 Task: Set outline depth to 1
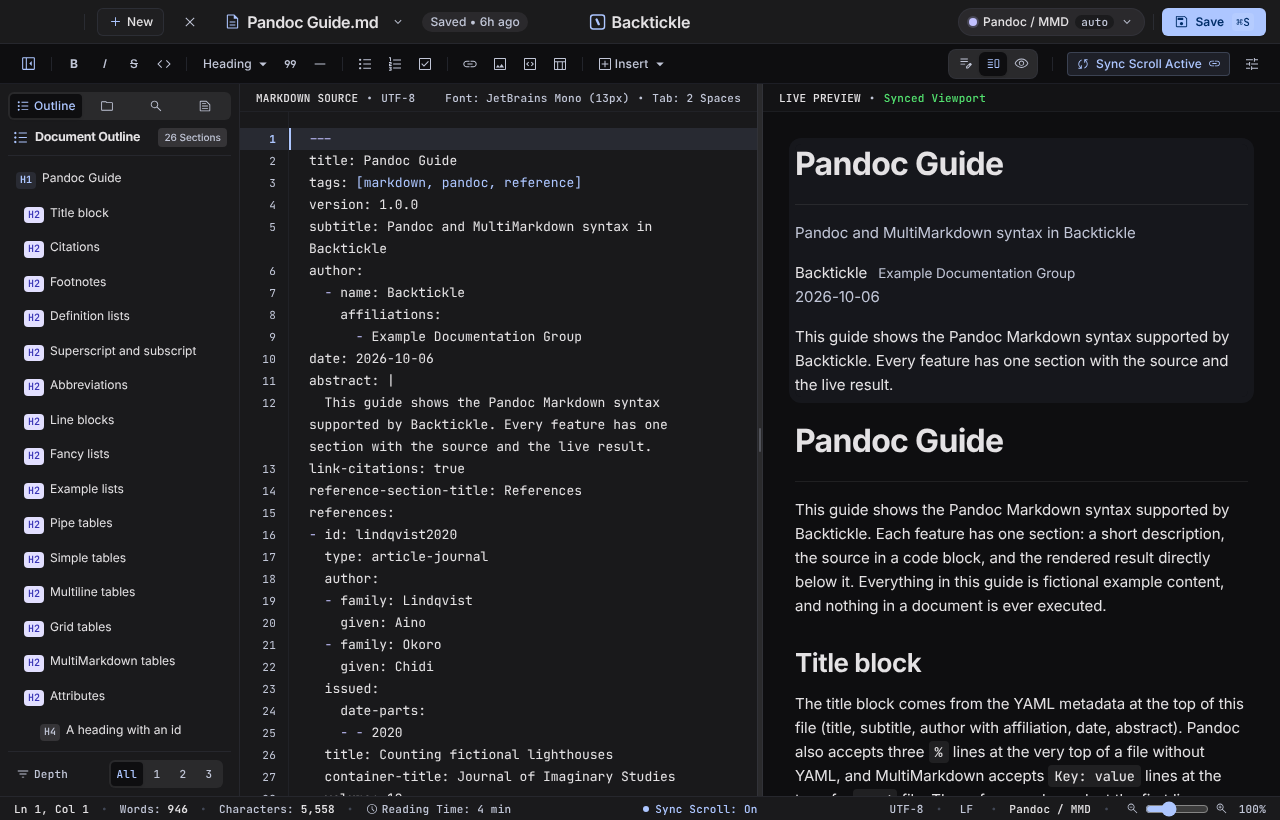tap(156, 774)
